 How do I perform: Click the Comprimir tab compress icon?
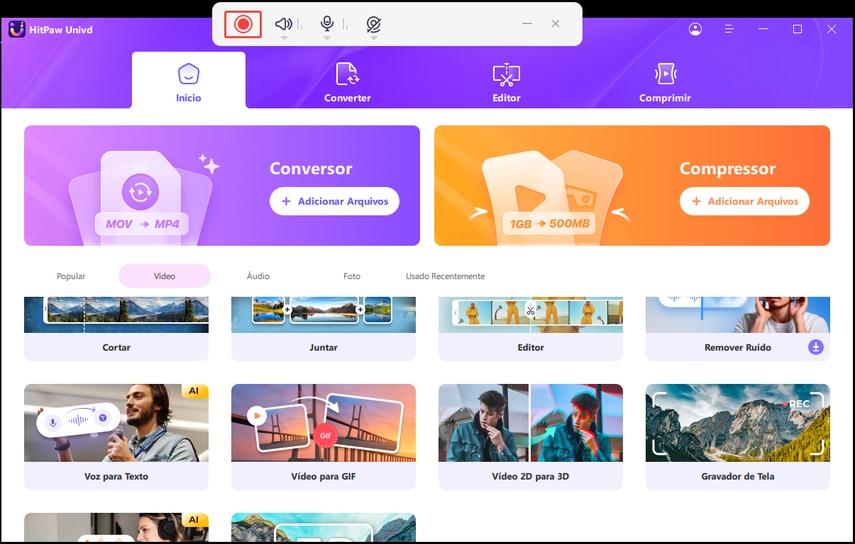coord(665,74)
